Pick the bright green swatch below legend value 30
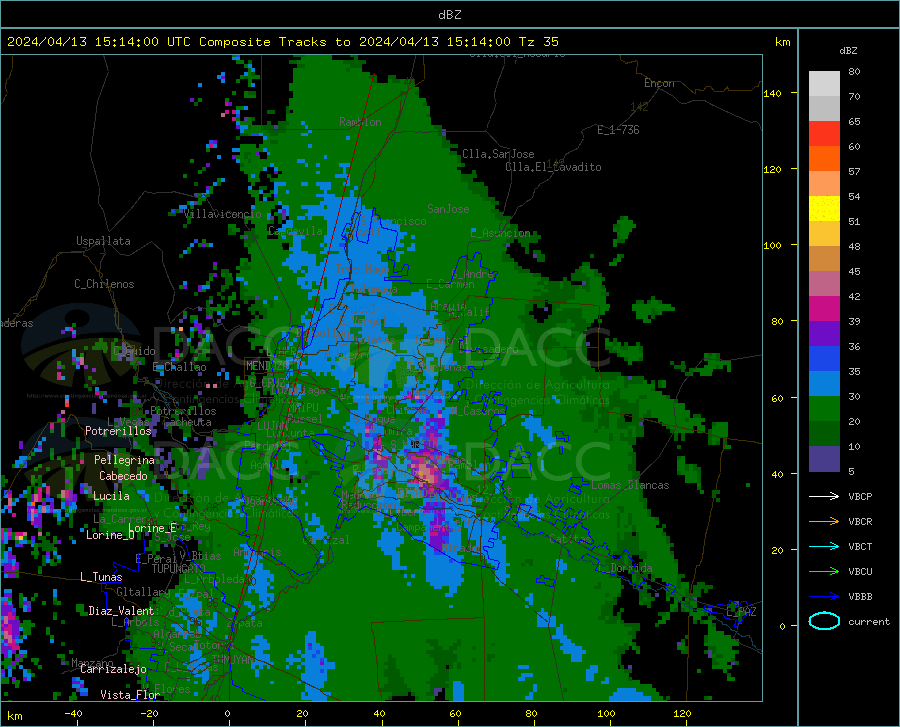This screenshot has width=900, height=727. pyautogui.click(x=824, y=409)
